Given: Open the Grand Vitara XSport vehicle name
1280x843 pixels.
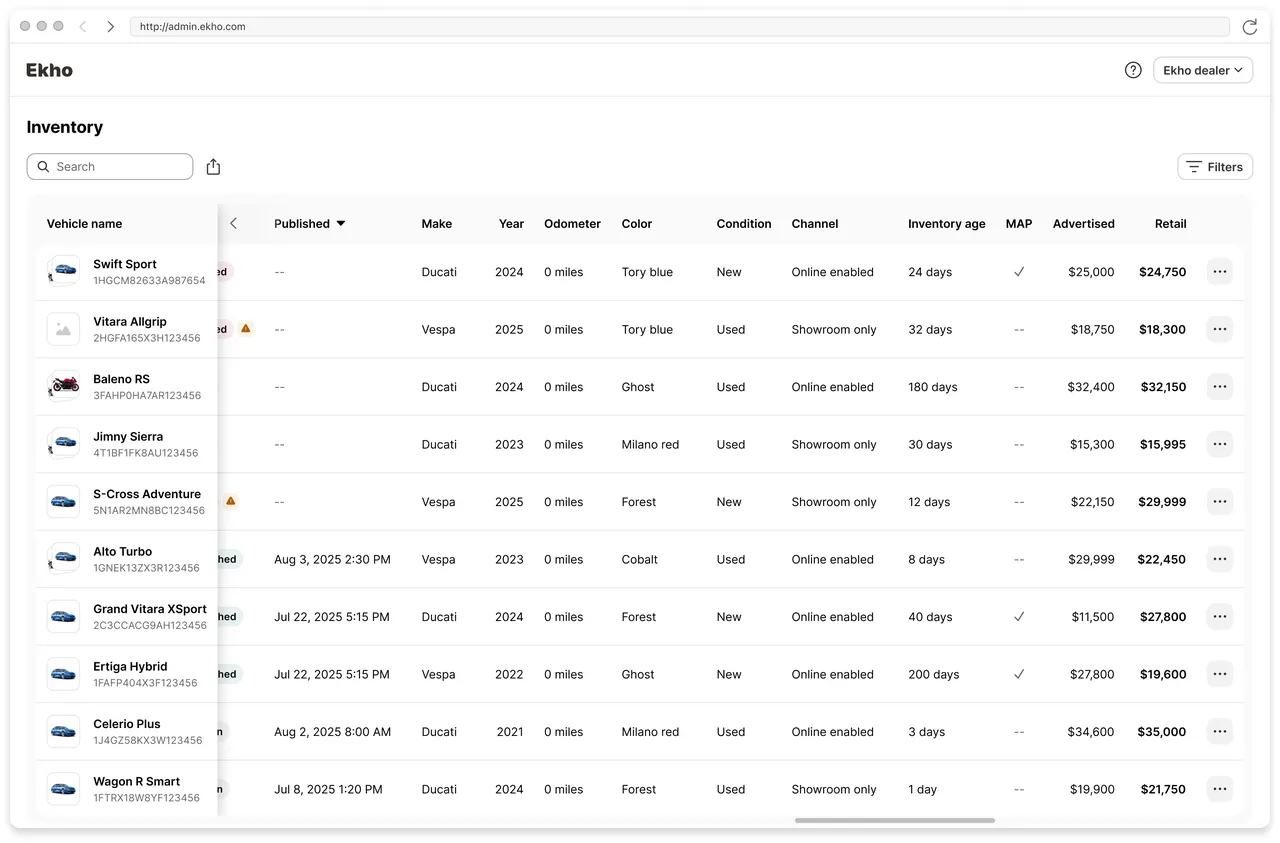Looking at the screenshot, I should 150,609.
